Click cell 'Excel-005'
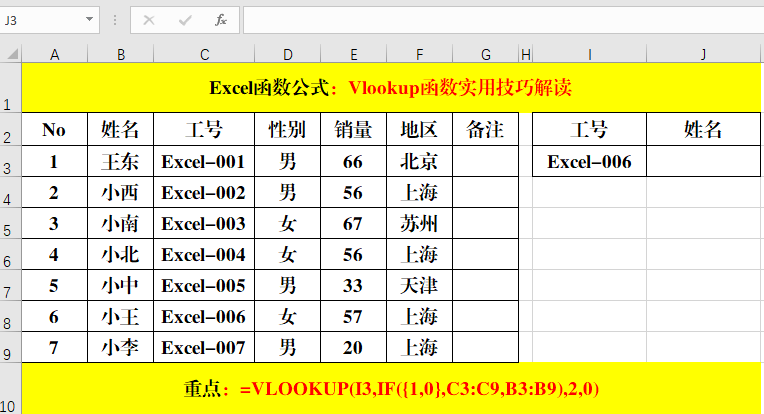Viewport: 764px width, 414px height. tap(204, 285)
